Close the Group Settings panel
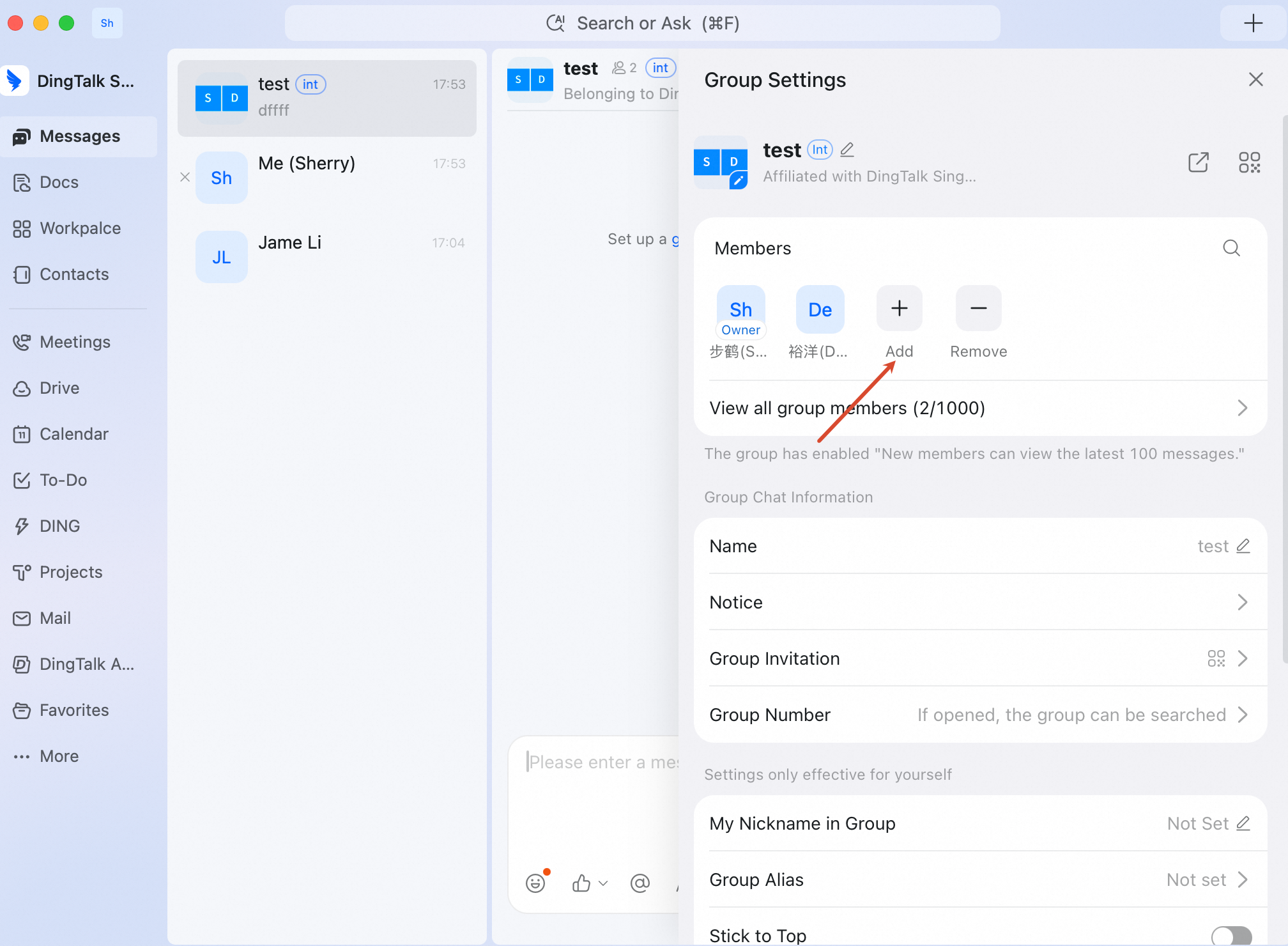1288x946 pixels. (1256, 79)
